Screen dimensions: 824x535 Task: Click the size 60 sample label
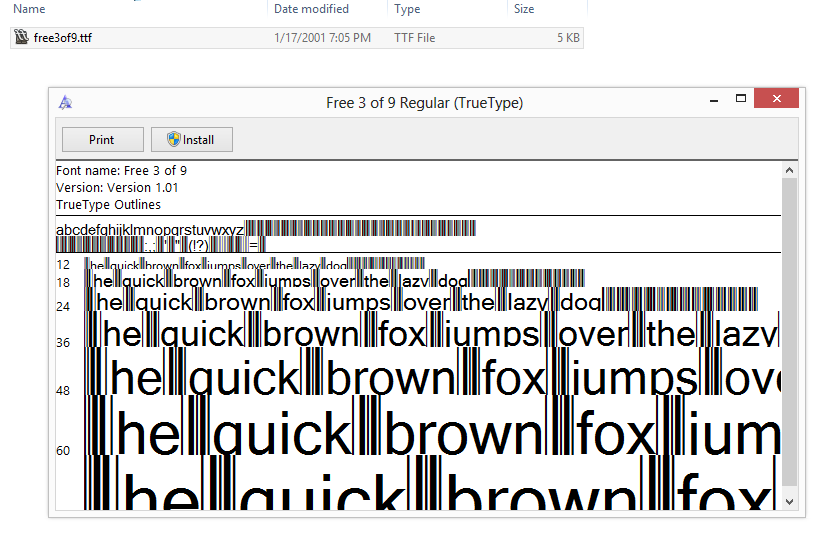(x=63, y=450)
